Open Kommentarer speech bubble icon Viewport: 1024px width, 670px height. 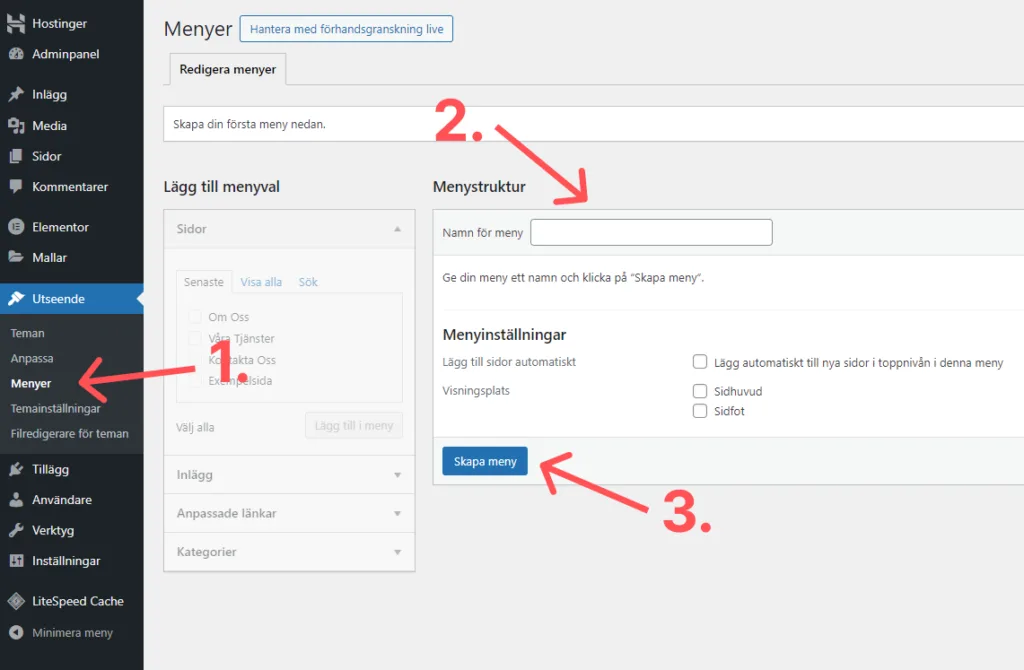[16, 187]
